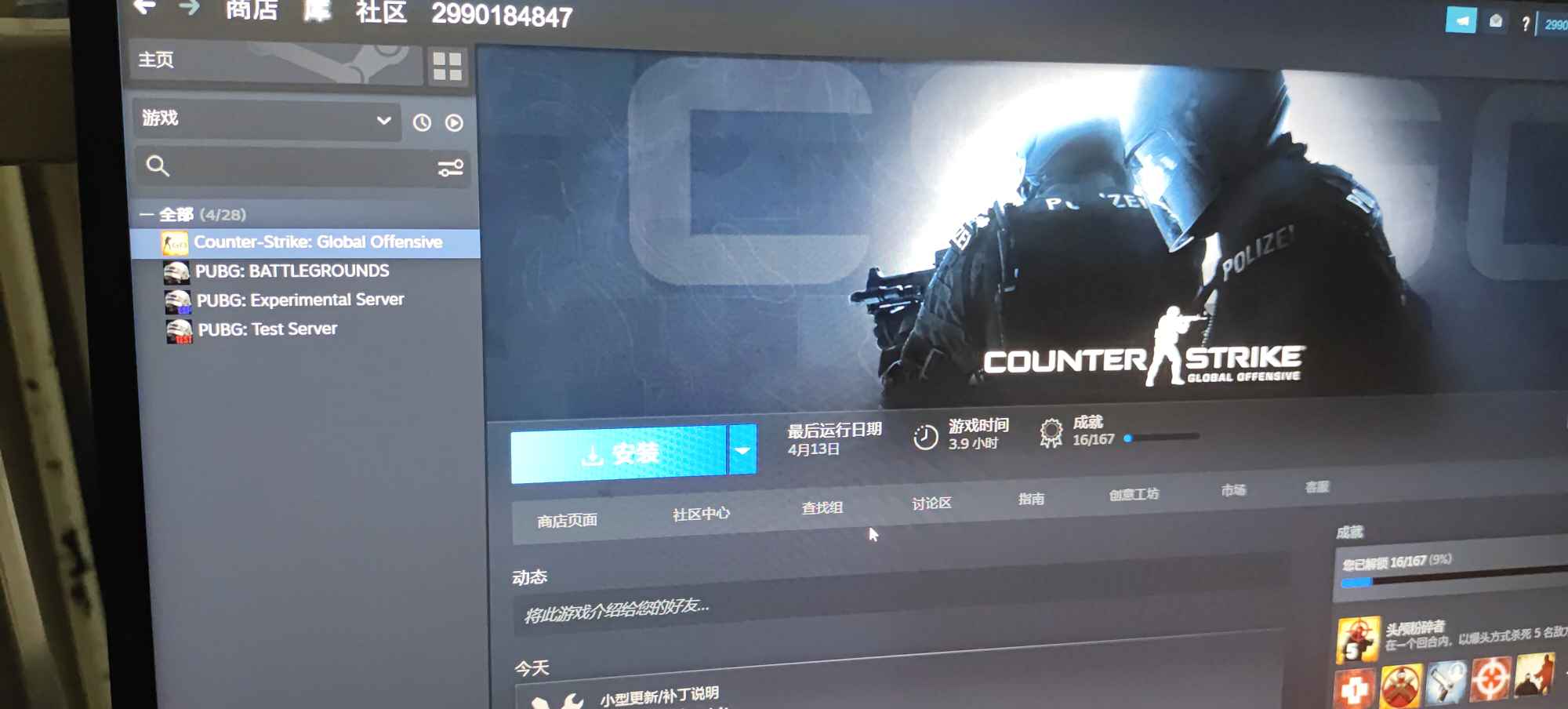Collapse the 全部 (4/28) category
1568x709 pixels.
193,214
